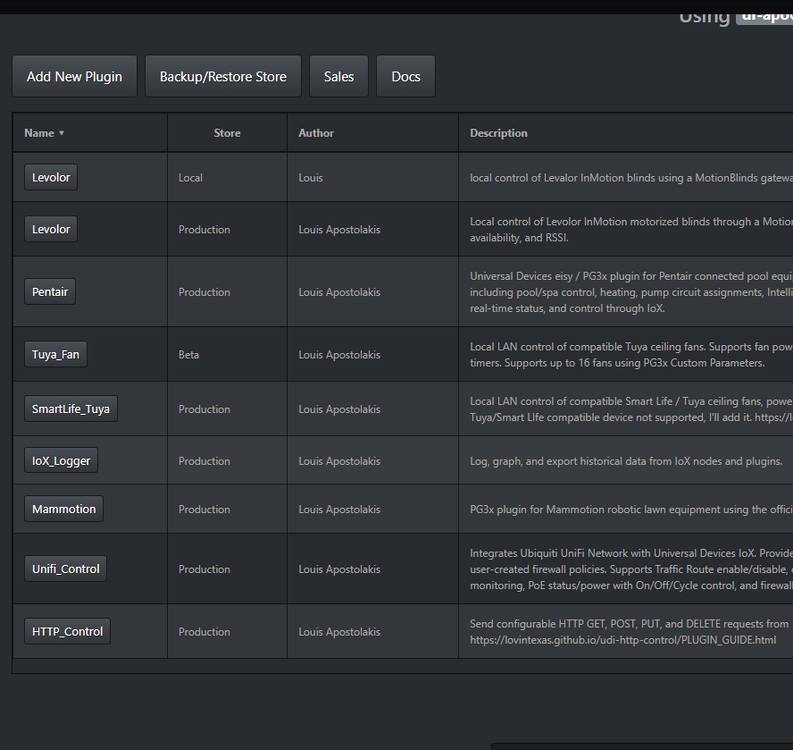793x750 pixels.
Task: Click the Pentair description text
Action: pos(631,292)
